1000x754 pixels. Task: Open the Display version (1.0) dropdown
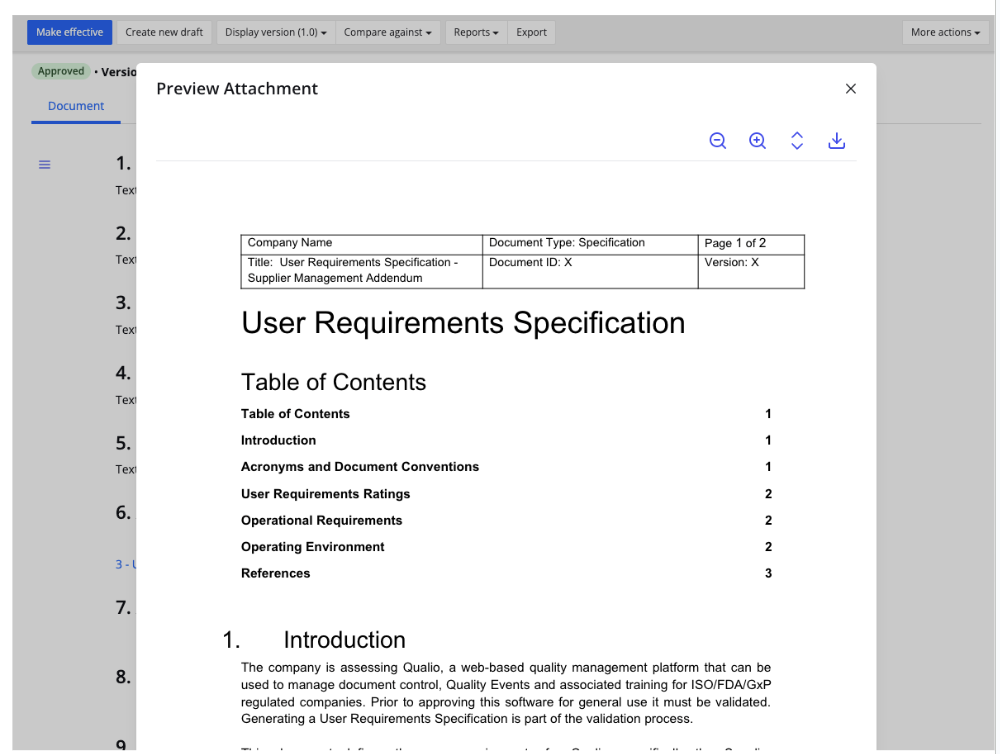pos(275,32)
